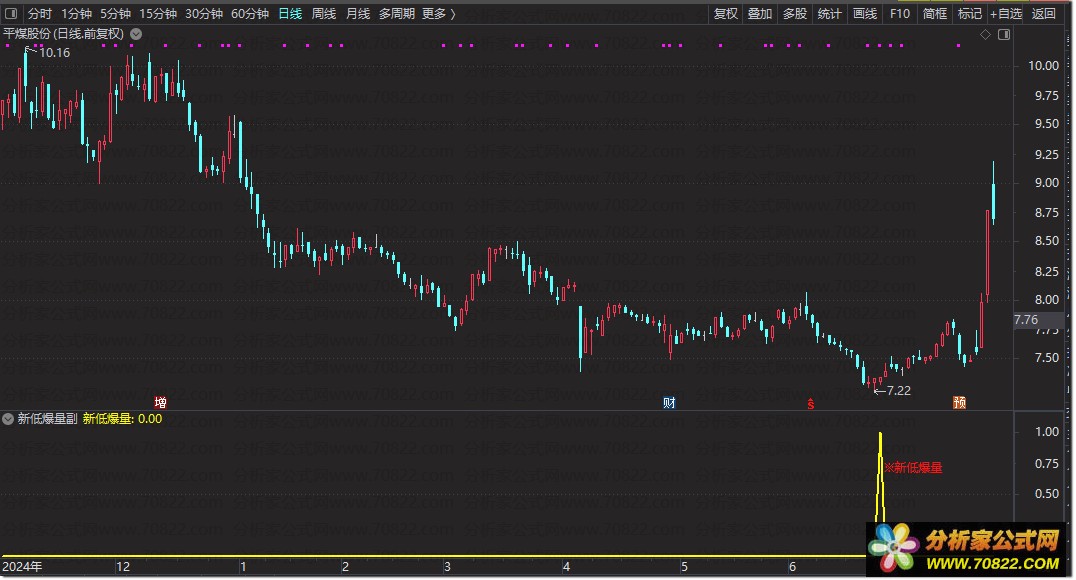The height and width of the screenshot is (580, 1076).
Task: Expand the 新低爆量副 indicator dropdown
Action: click(8, 419)
